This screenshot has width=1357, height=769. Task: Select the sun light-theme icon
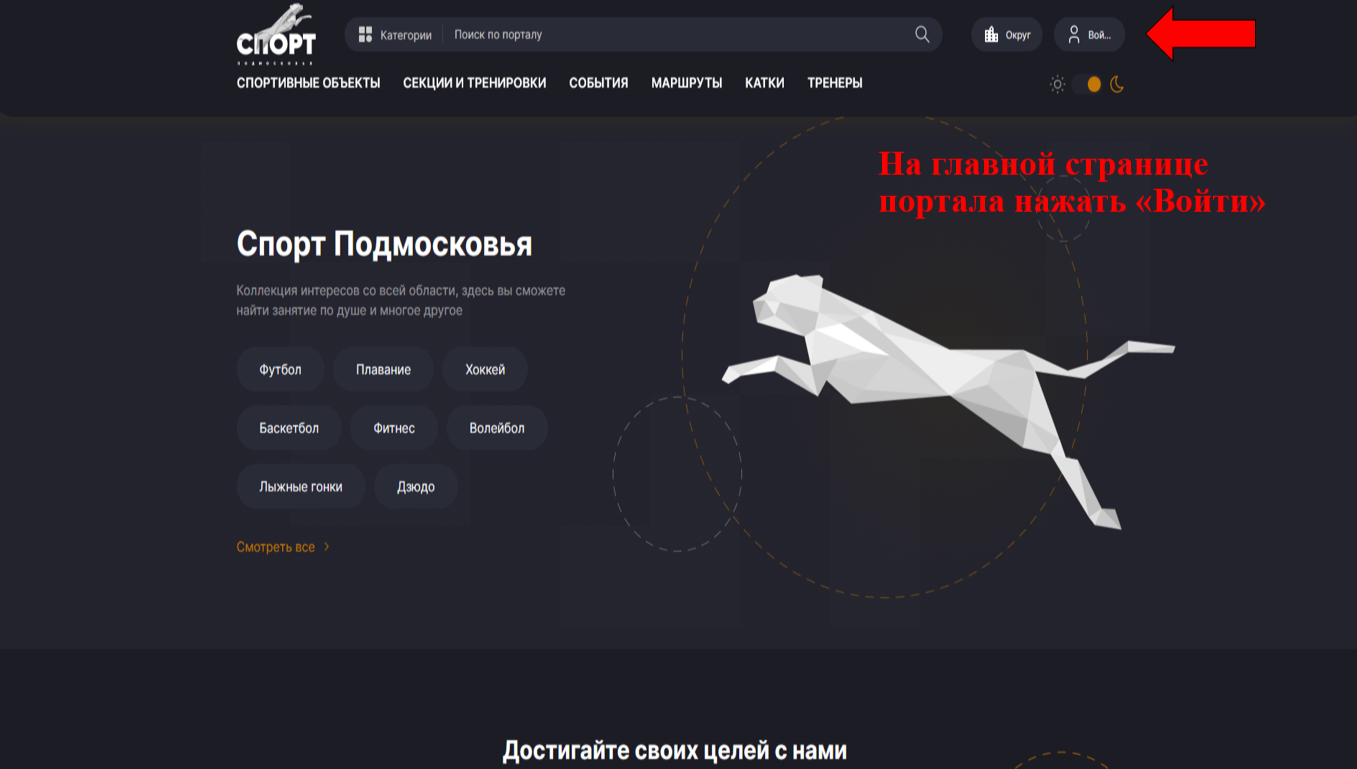pyautogui.click(x=1057, y=84)
